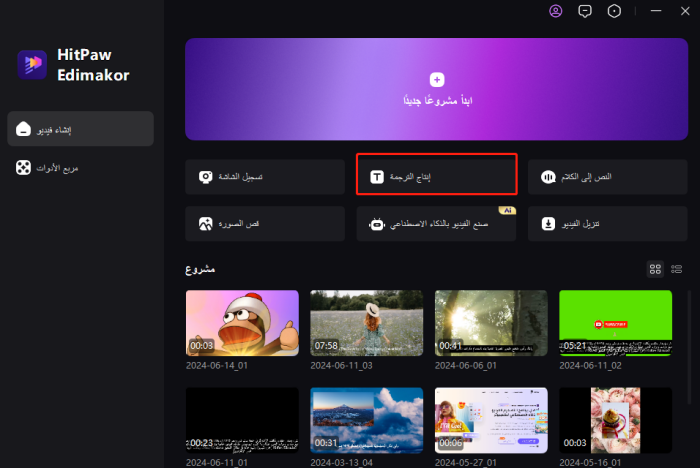Click the screen recording camera icon
The image size is (700, 468).
tap(205, 177)
